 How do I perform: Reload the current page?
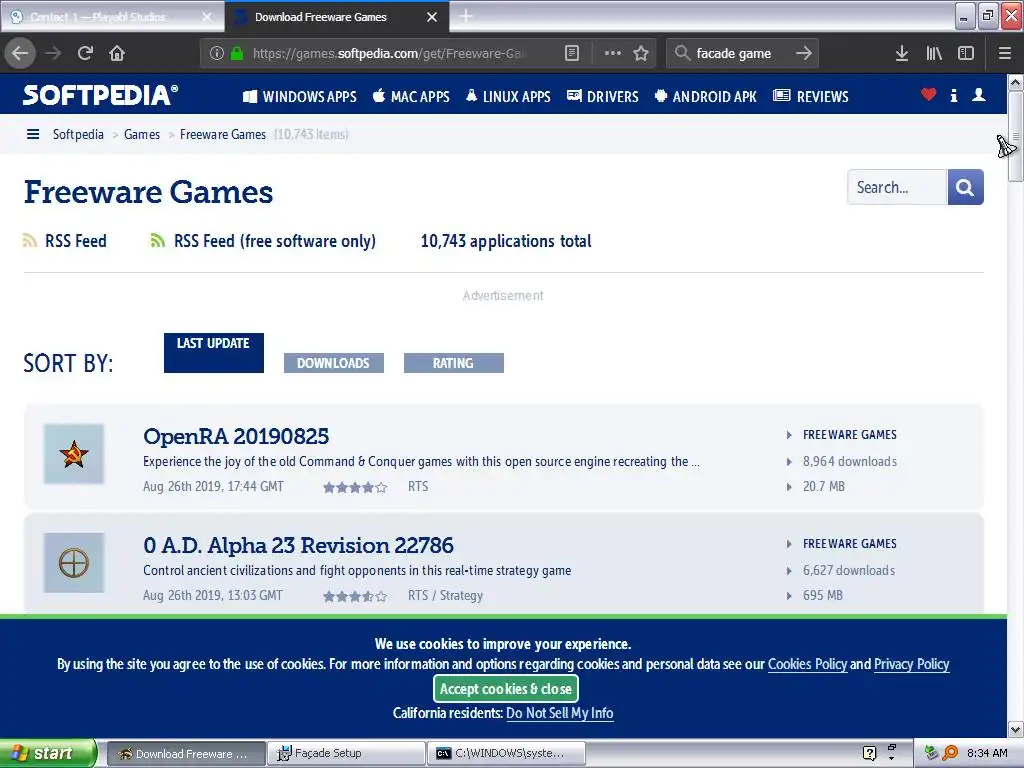click(85, 53)
